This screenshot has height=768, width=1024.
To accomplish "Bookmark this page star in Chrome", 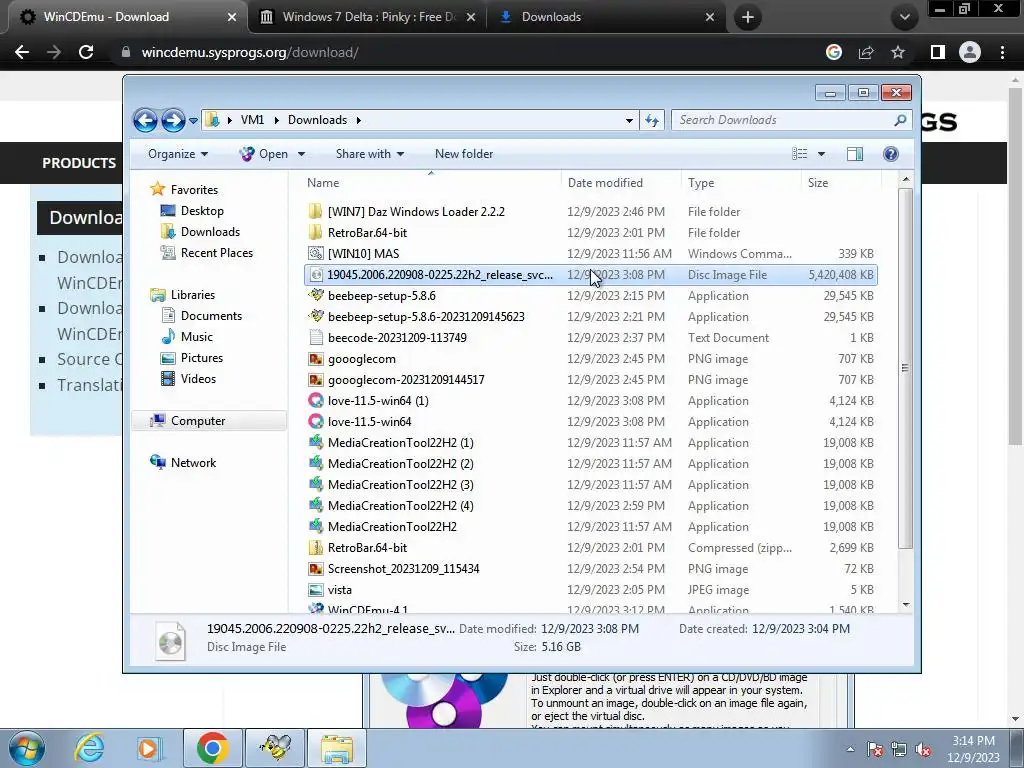I will (898, 52).
